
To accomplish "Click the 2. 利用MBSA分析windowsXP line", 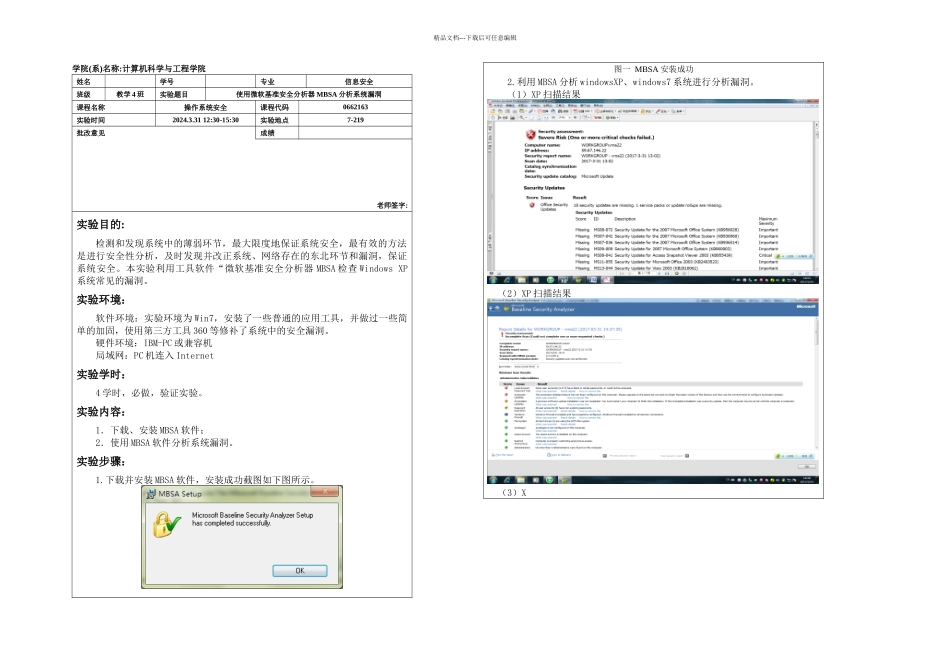I will pos(632,82).
